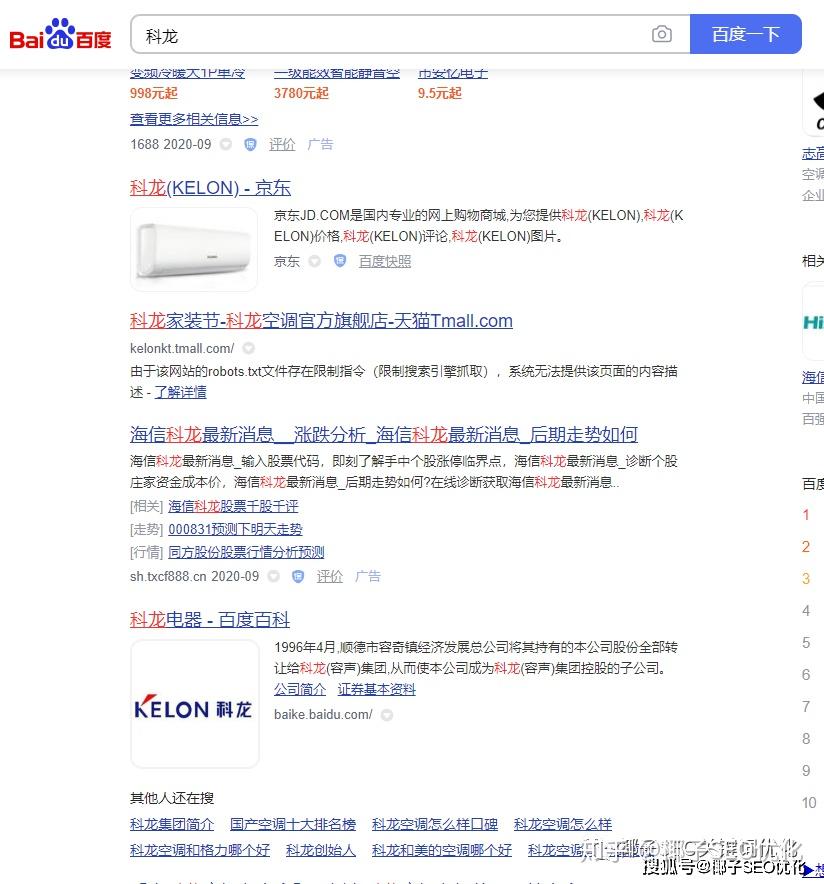
Task: Open the air conditioner thumbnail of the 京东 result
Action: tap(194, 249)
